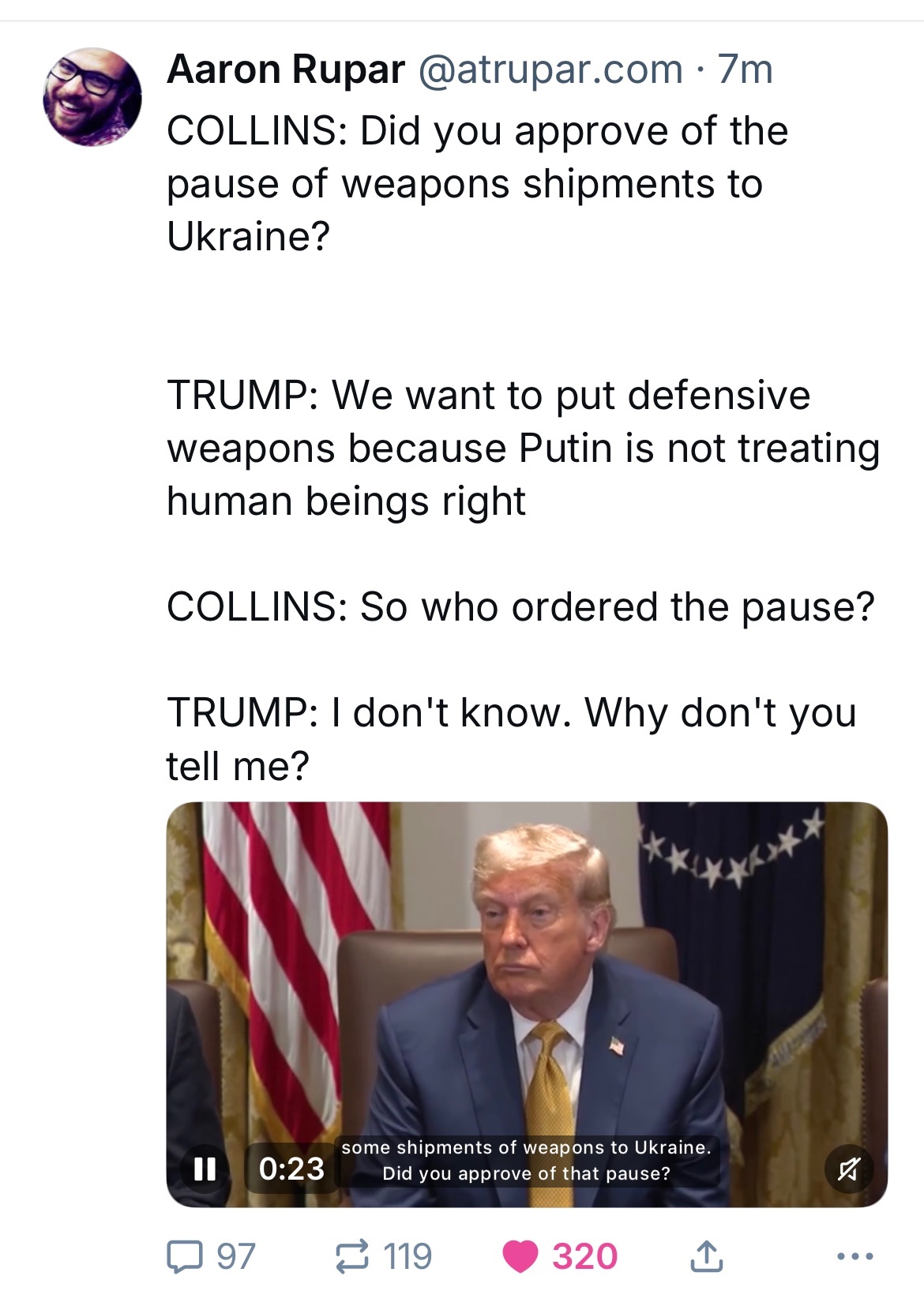
Task: Open the @atrupar.com handle link
Action: [550, 69]
